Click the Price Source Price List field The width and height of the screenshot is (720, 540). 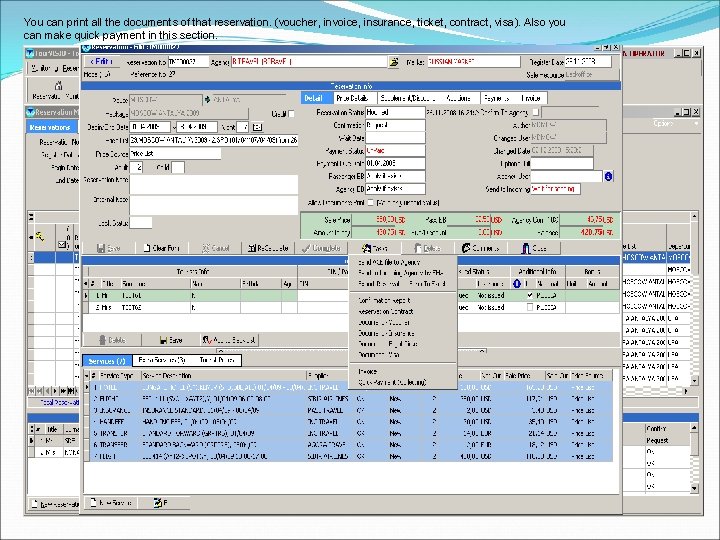click(175, 154)
